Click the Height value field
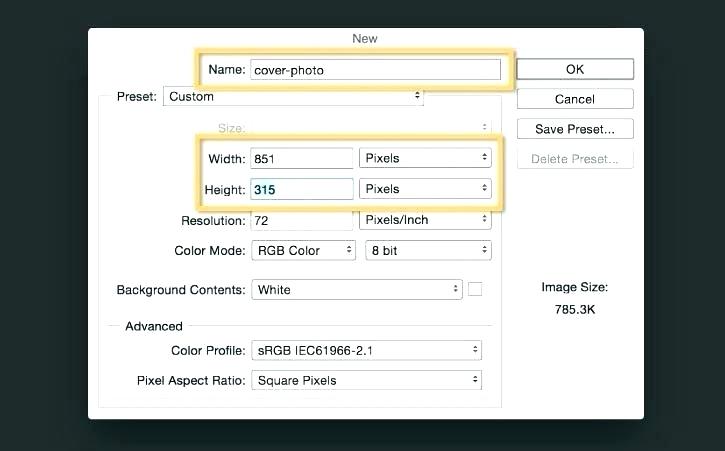 pyautogui.click(x=302, y=188)
